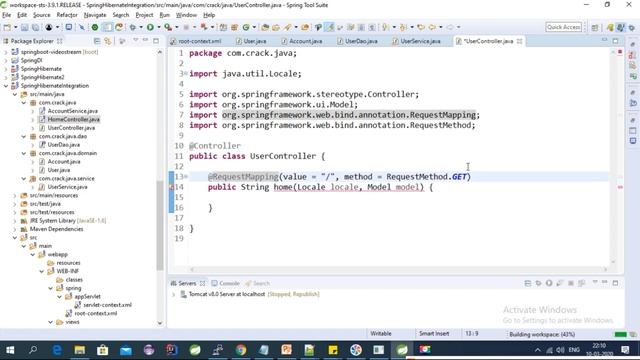
Task: Close the UserController.java editor tab
Action: tap(520, 41)
